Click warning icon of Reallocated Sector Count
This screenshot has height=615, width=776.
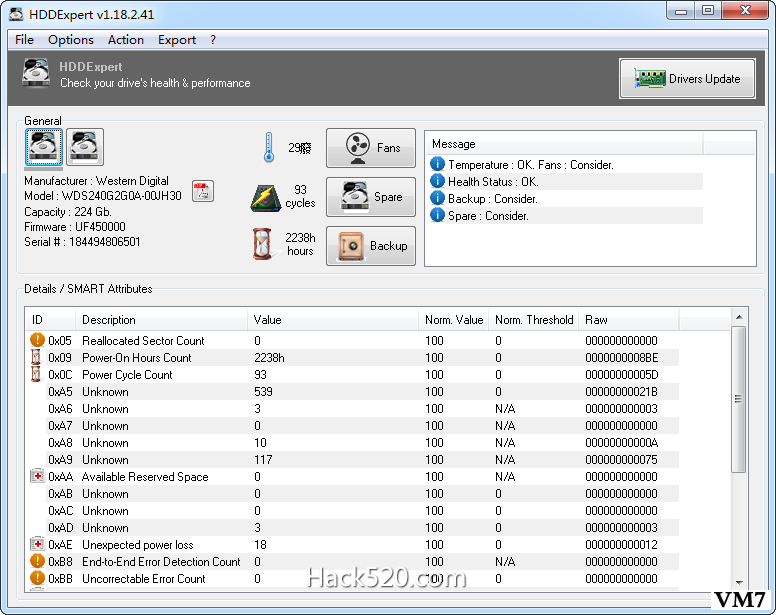pos(37,340)
